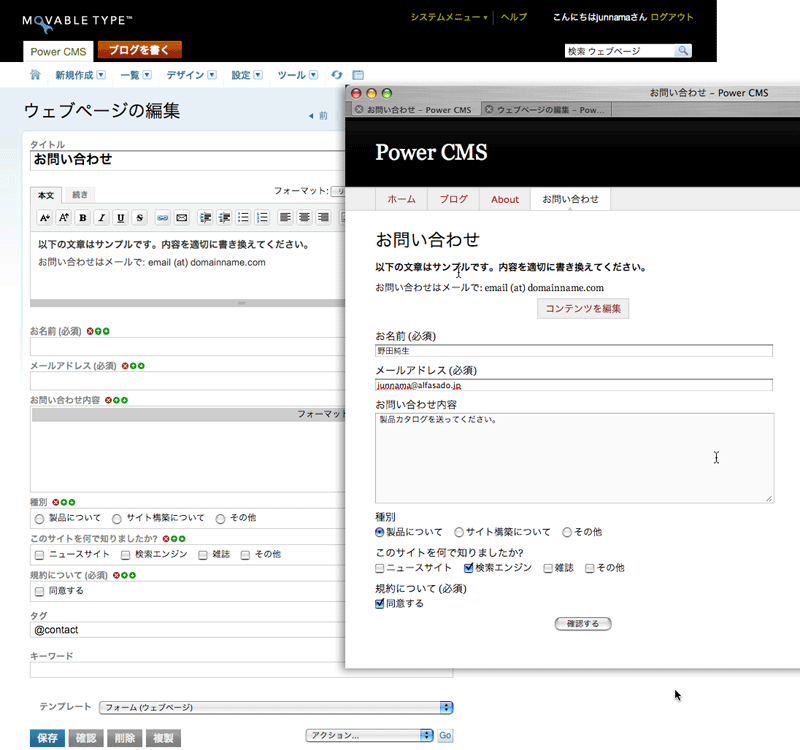Image resolution: width=800 pixels, height=750 pixels.
Task: Insert a bulleted list
Action: 243,218
